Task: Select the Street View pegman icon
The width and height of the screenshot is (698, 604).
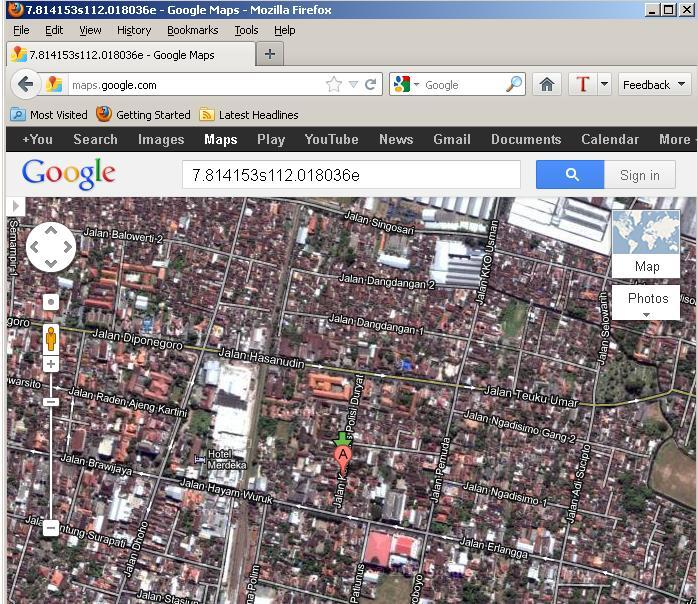Action: tap(51, 340)
